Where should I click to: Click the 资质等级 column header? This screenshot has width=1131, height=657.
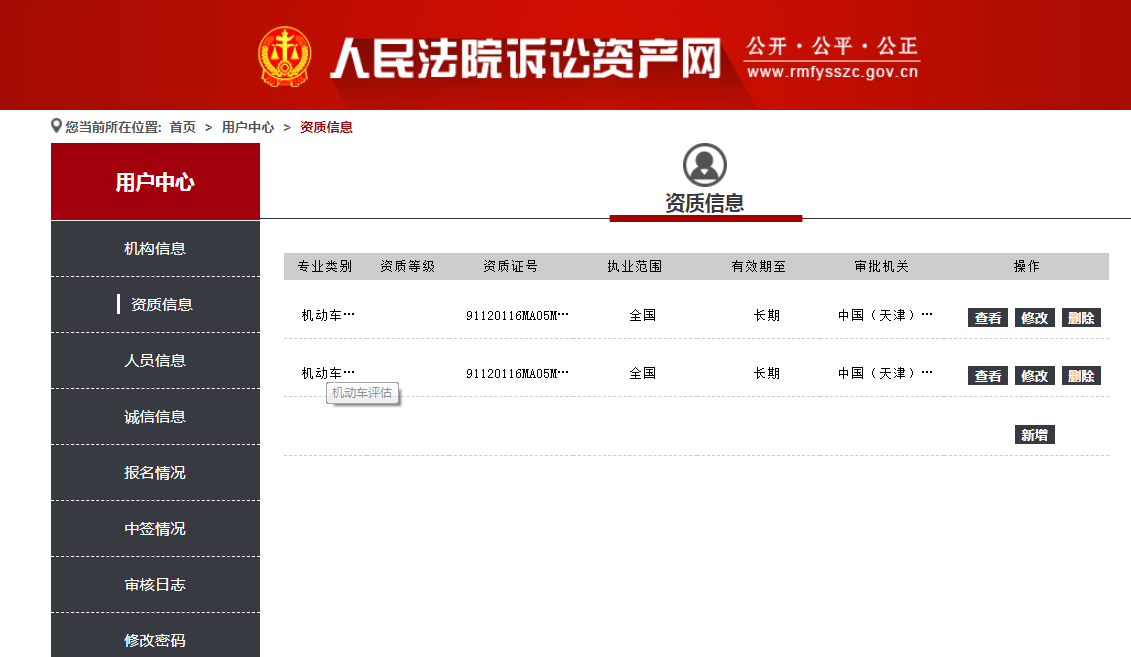(408, 267)
